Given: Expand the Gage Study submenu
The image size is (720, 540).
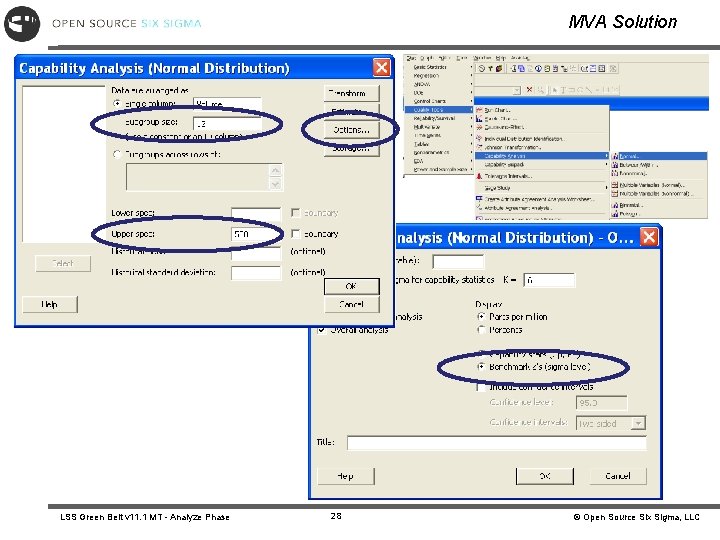Looking at the screenshot, I should [542, 188].
